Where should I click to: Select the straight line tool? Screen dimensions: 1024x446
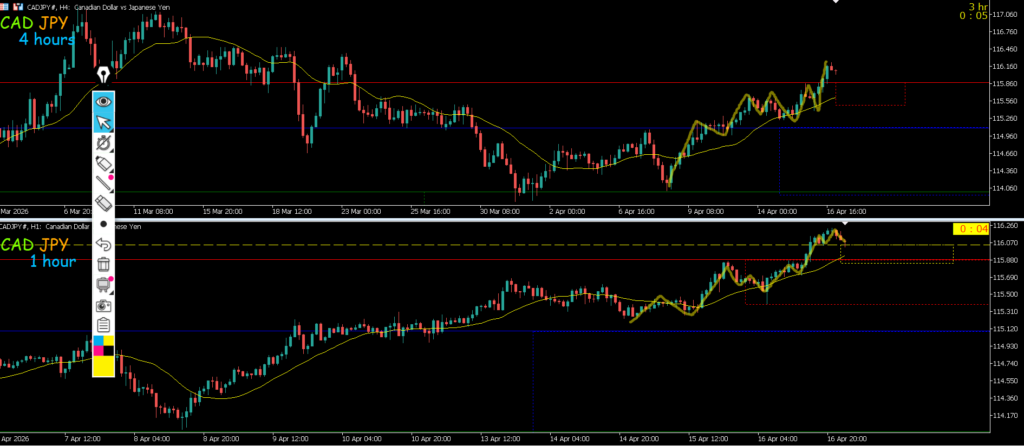[x=104, y=183]
